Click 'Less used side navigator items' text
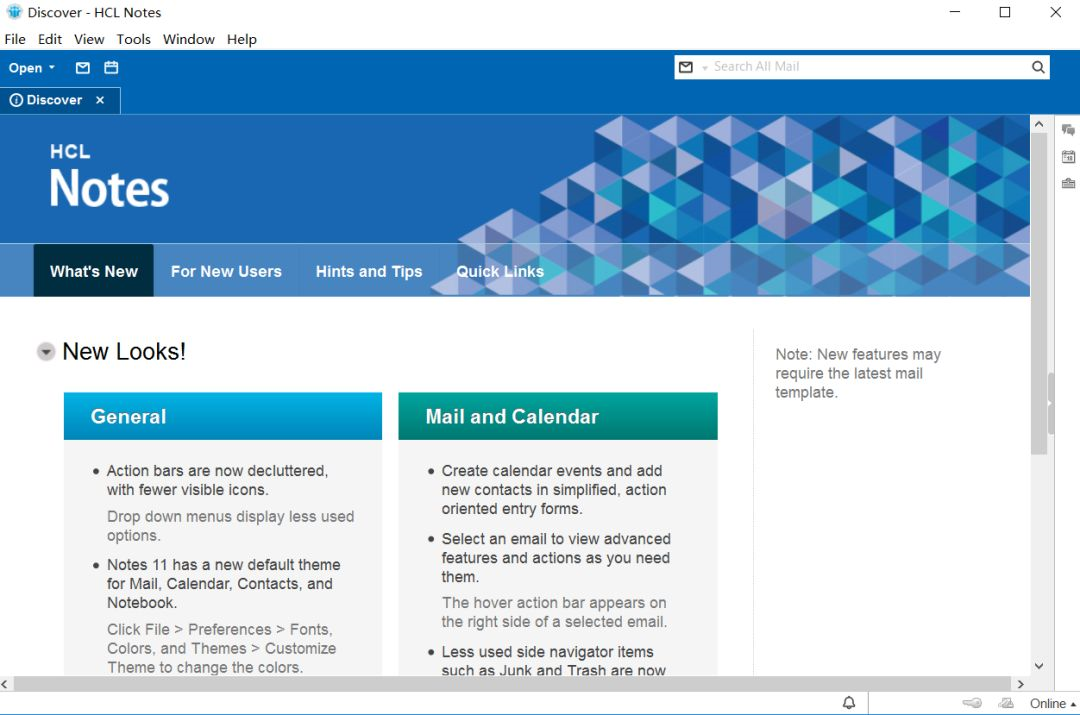Viewport: 1080px width, 715px height. pos(548,652)
